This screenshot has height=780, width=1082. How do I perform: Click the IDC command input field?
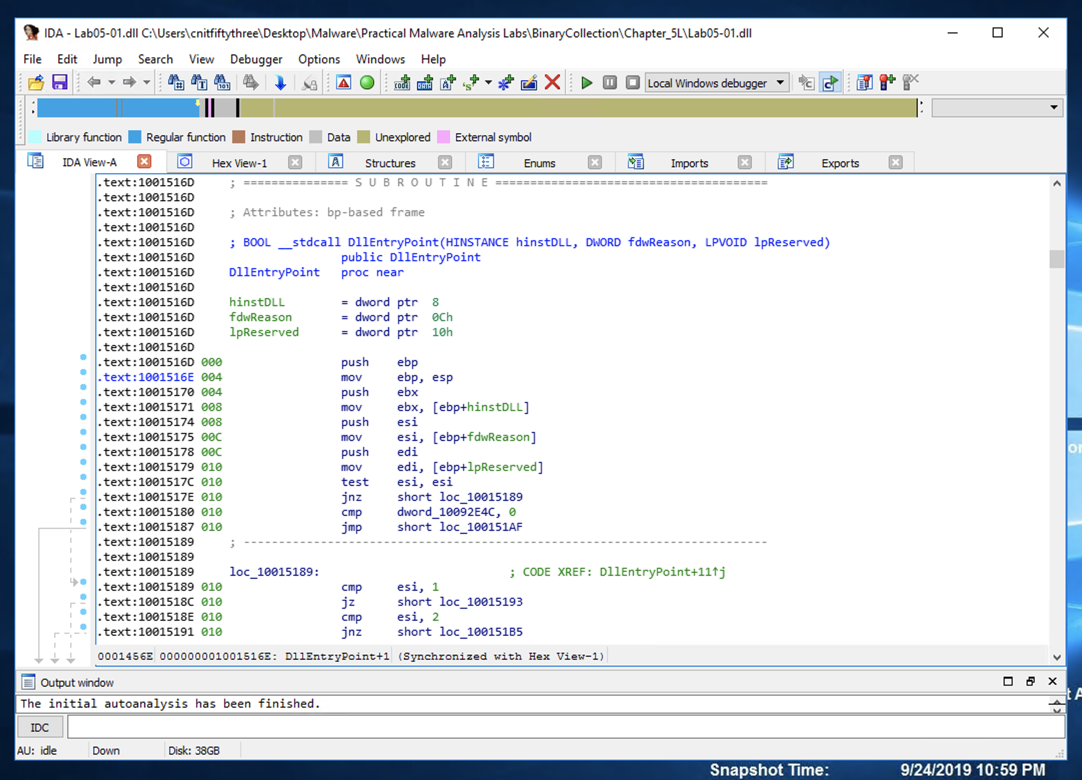[565, 727]
